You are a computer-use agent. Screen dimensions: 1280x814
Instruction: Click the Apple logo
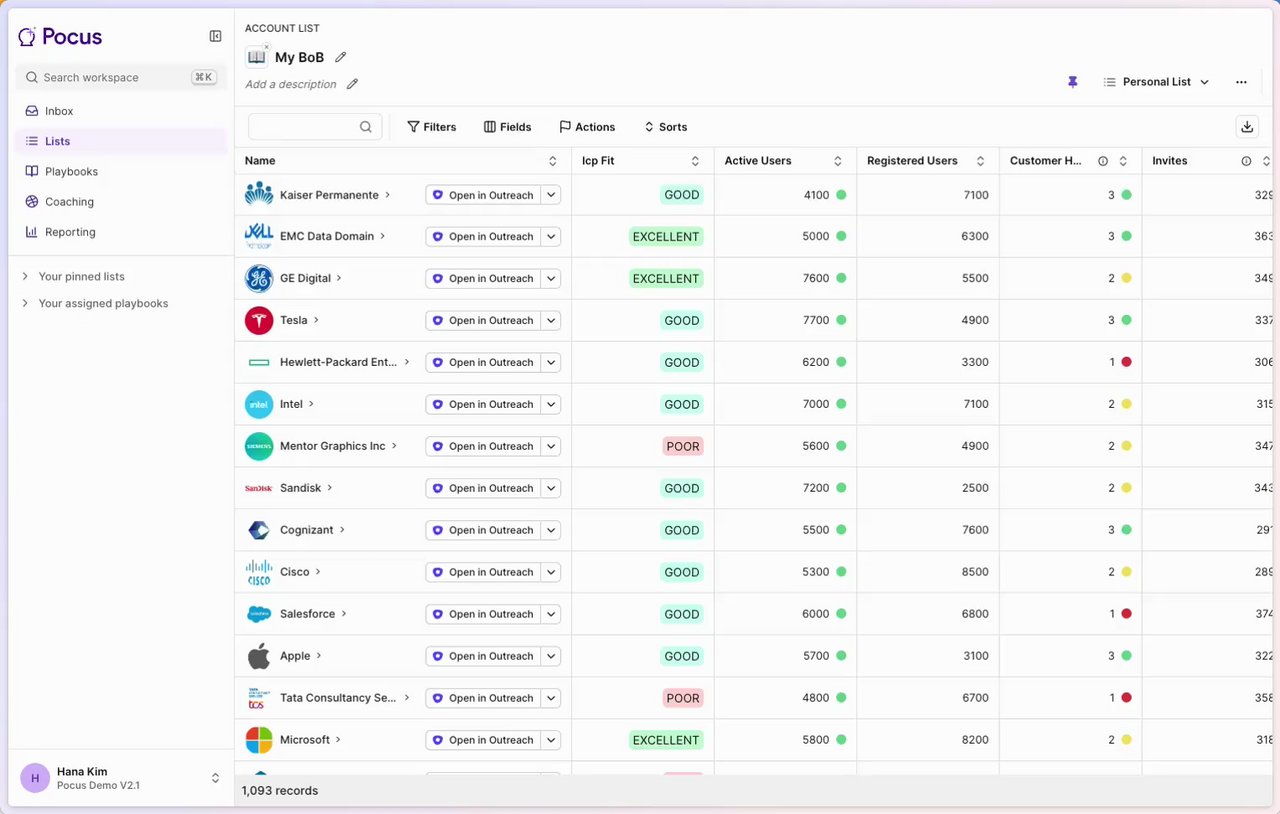[259, 656]
